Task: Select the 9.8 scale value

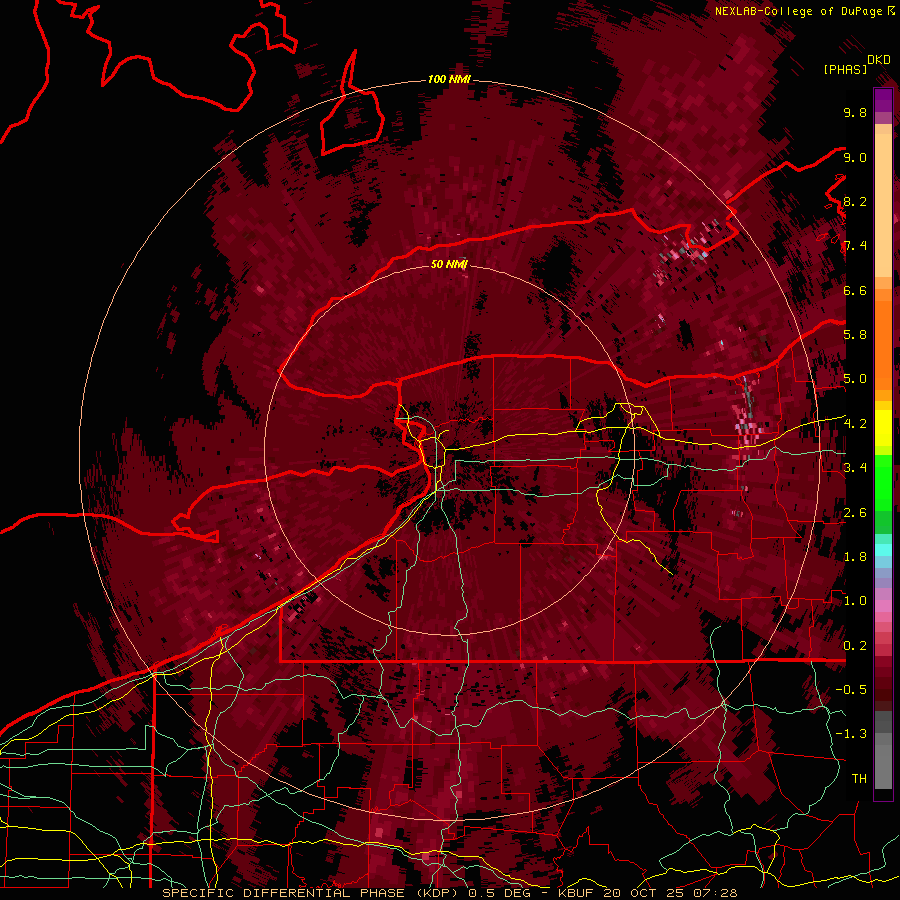Action: click(x=855, y=113)
